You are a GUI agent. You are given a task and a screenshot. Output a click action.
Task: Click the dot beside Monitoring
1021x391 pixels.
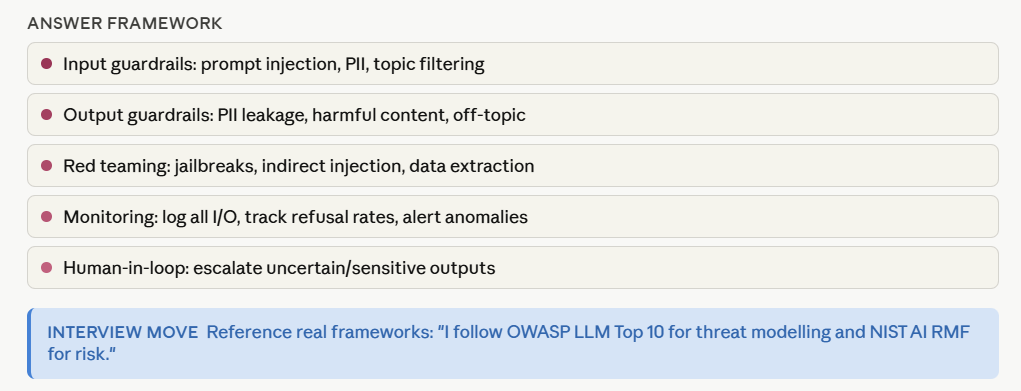coord(46,216)
